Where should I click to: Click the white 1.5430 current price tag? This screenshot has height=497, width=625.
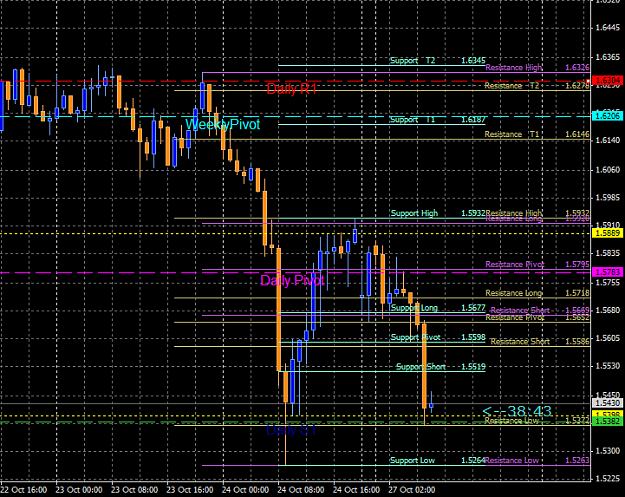pos(607,403)
